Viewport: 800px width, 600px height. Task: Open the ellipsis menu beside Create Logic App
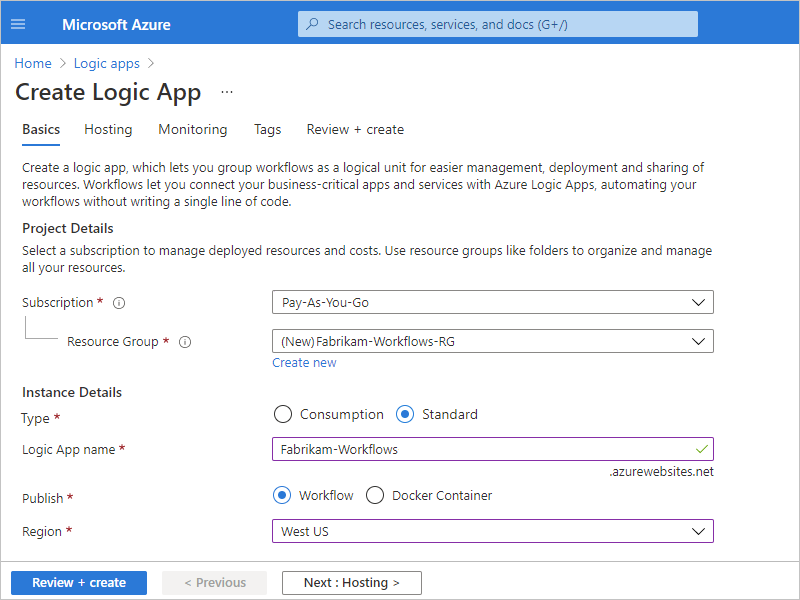tap(227, 93)
